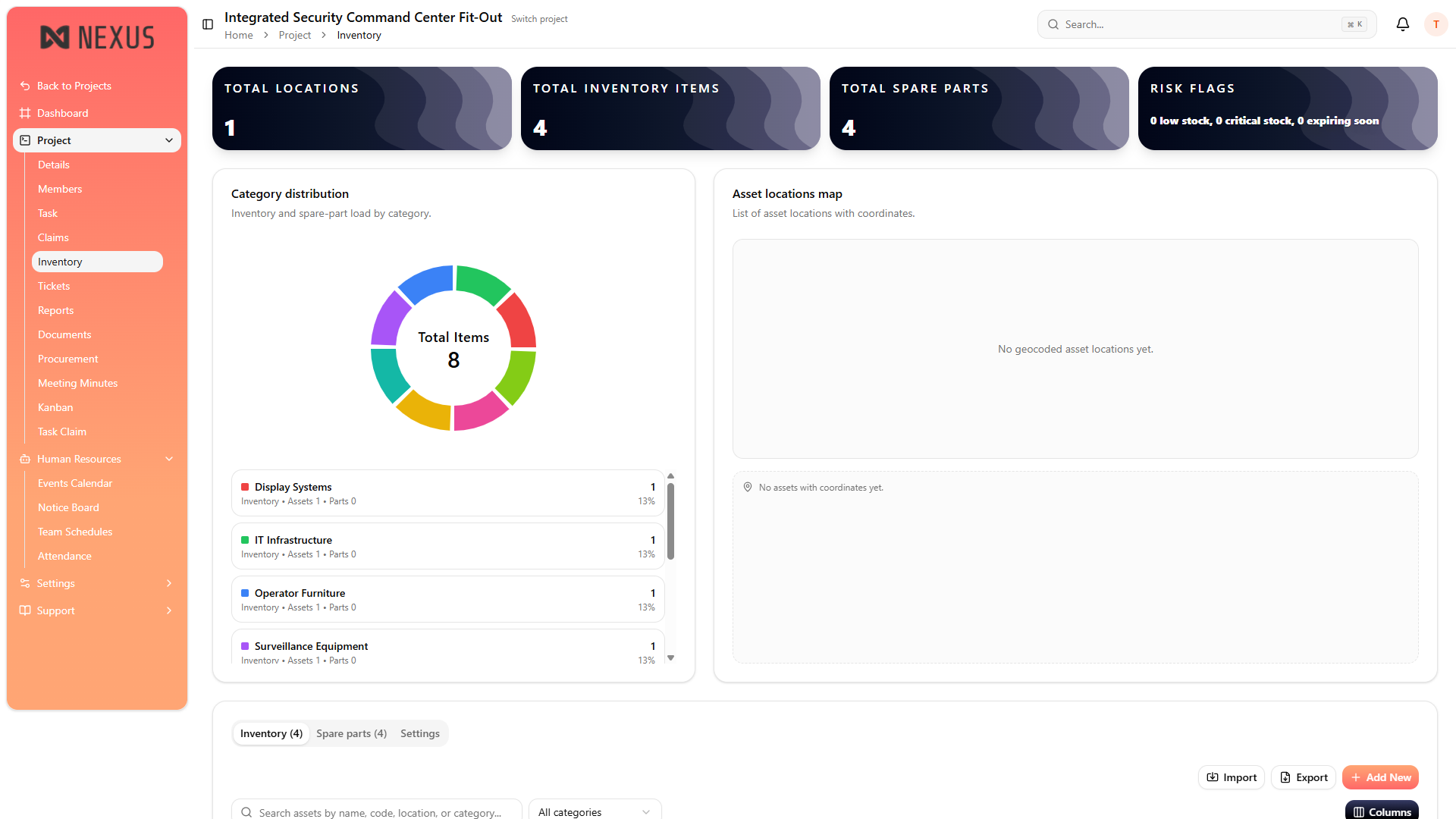Click the category list scrollbar thumb
This screenshot has width=1456, height=819.
coord(670,521)
